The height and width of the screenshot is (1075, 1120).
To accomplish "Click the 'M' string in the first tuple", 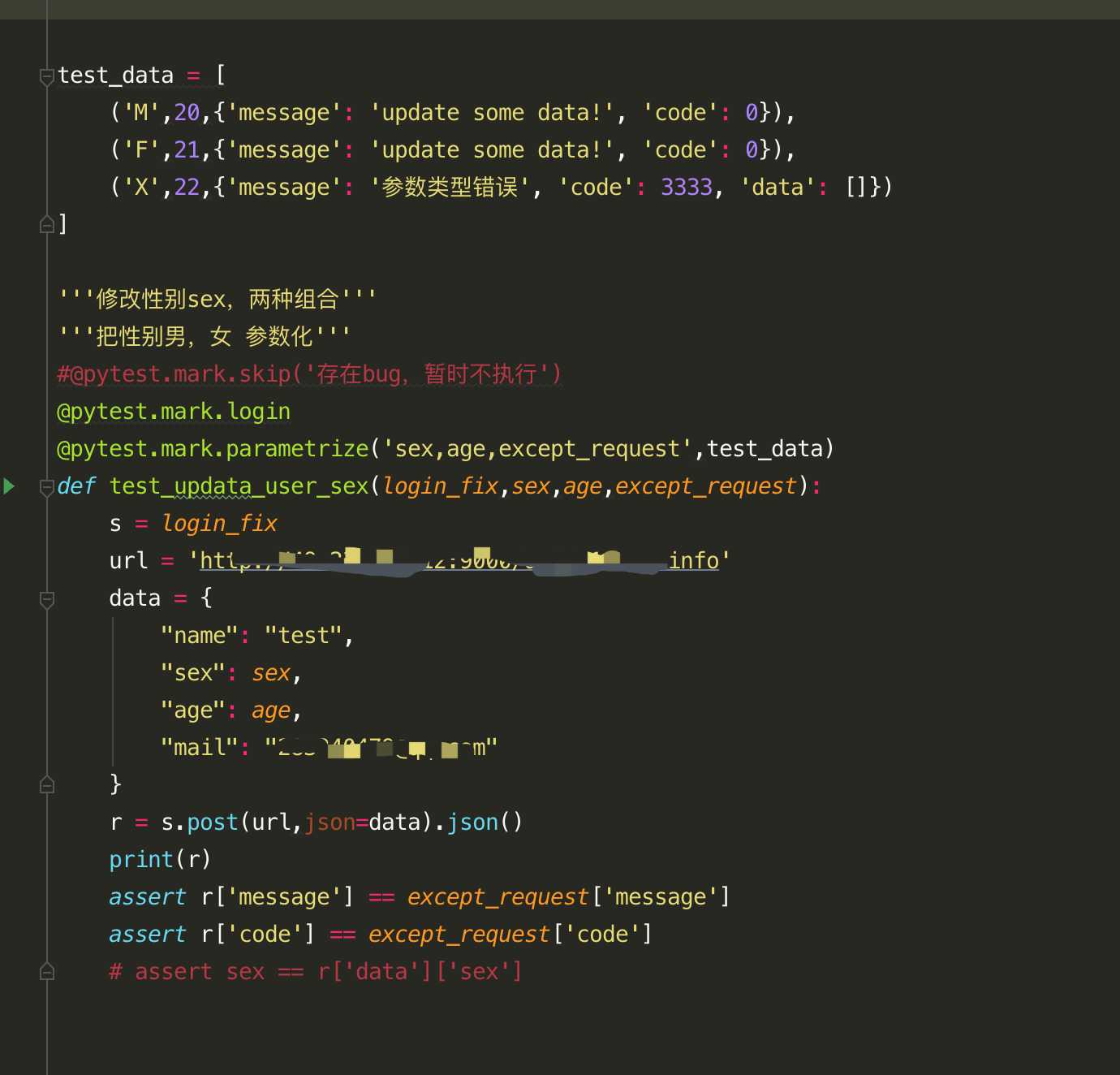I will pos(141,113).
